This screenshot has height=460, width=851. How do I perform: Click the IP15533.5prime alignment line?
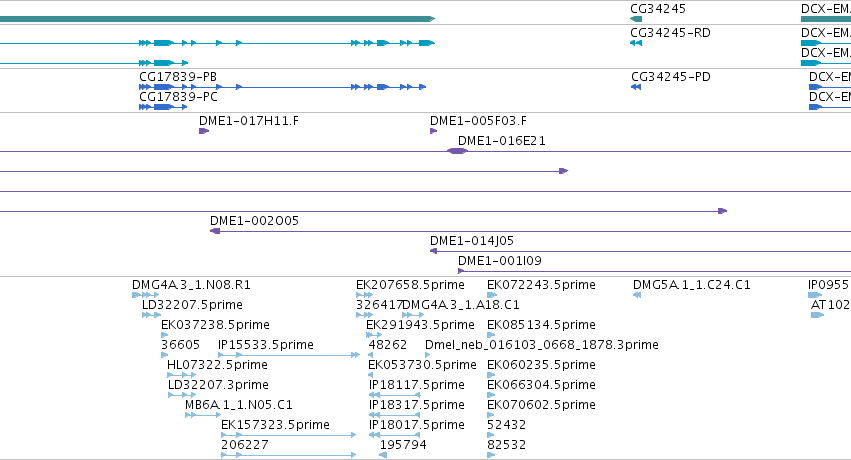coord(289,355)
